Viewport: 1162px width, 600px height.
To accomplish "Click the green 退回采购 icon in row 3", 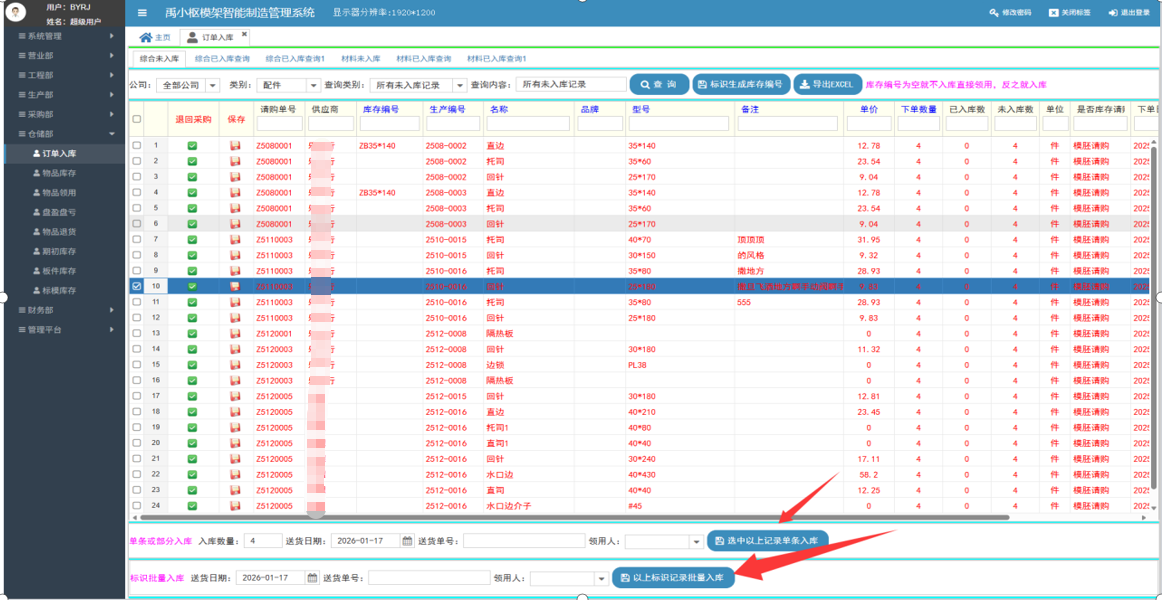I will tap(192, 177).
